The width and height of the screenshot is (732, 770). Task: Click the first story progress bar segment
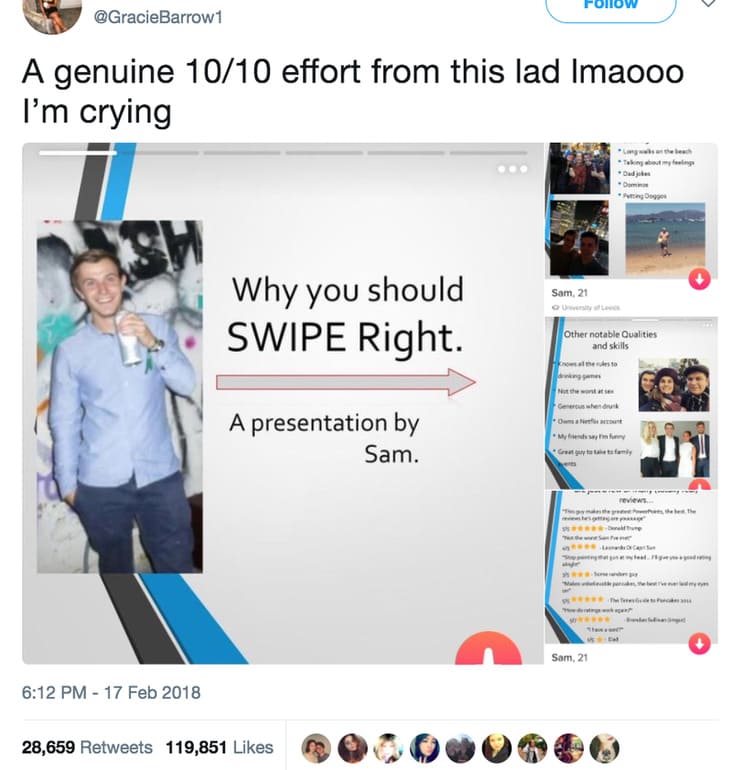point(78,153)
